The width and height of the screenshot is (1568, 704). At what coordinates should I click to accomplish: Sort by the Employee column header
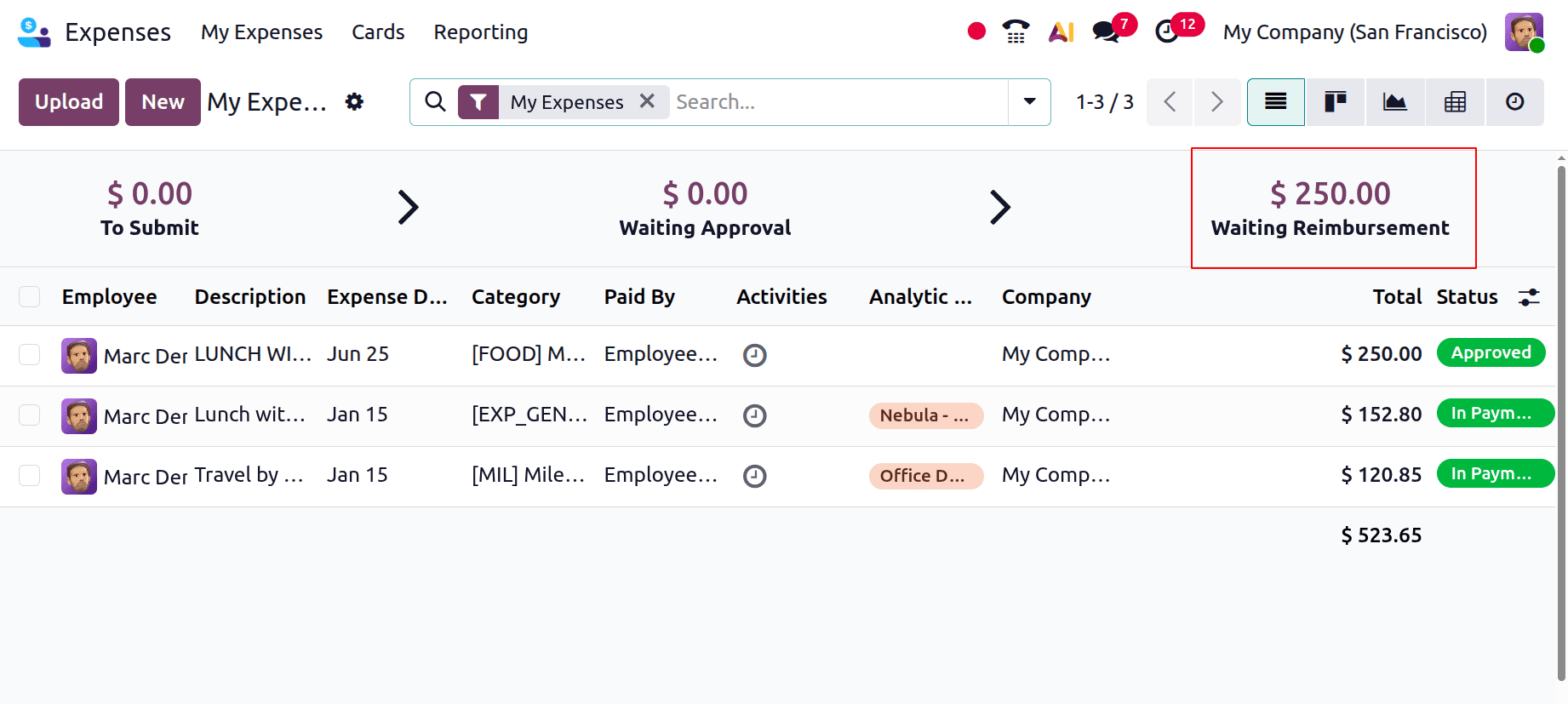pyautogui.click(x=110, y=297)
